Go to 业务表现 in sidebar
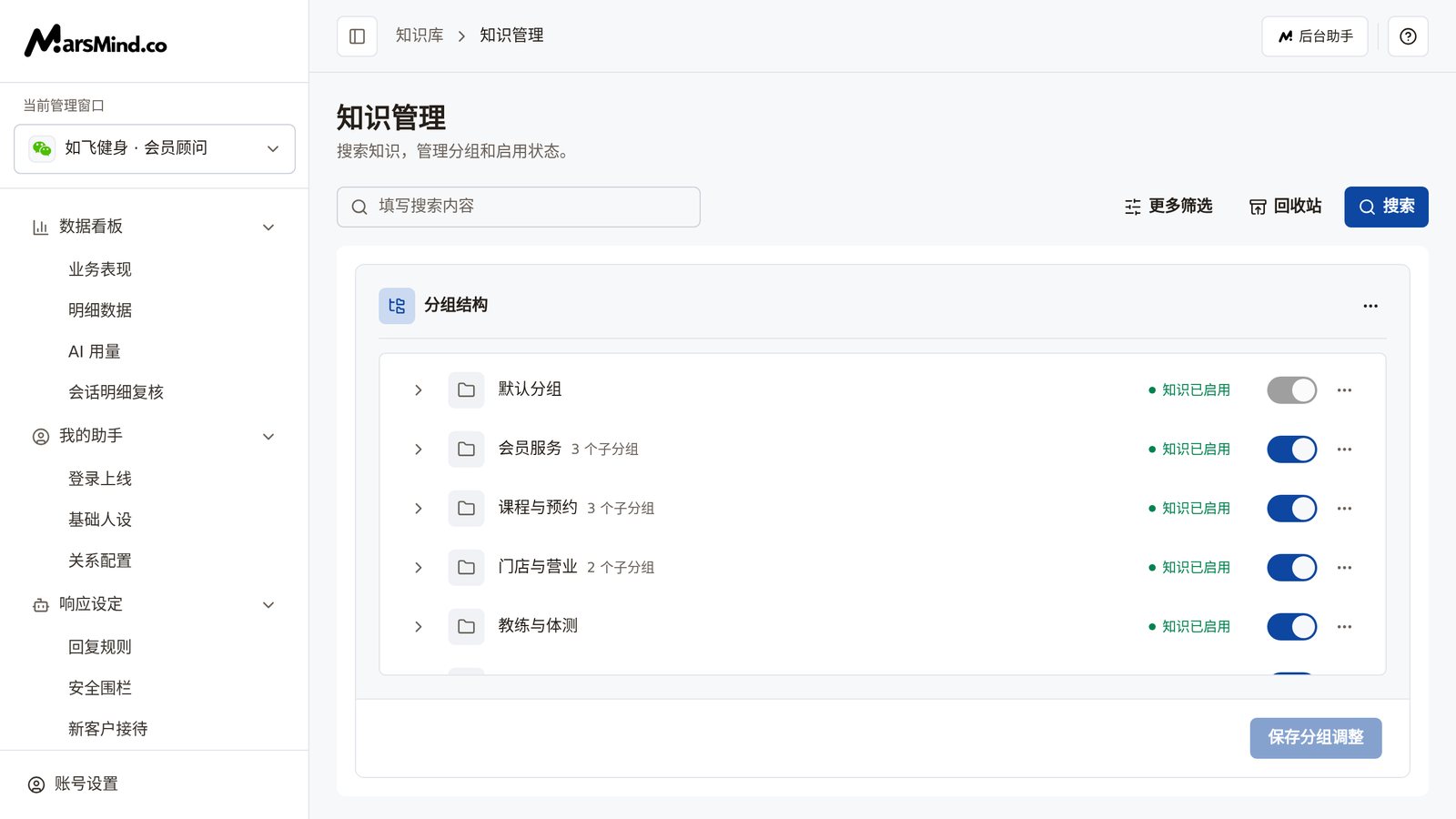The height and width of the screenshot is (819, 1456). tap(100, 269)
